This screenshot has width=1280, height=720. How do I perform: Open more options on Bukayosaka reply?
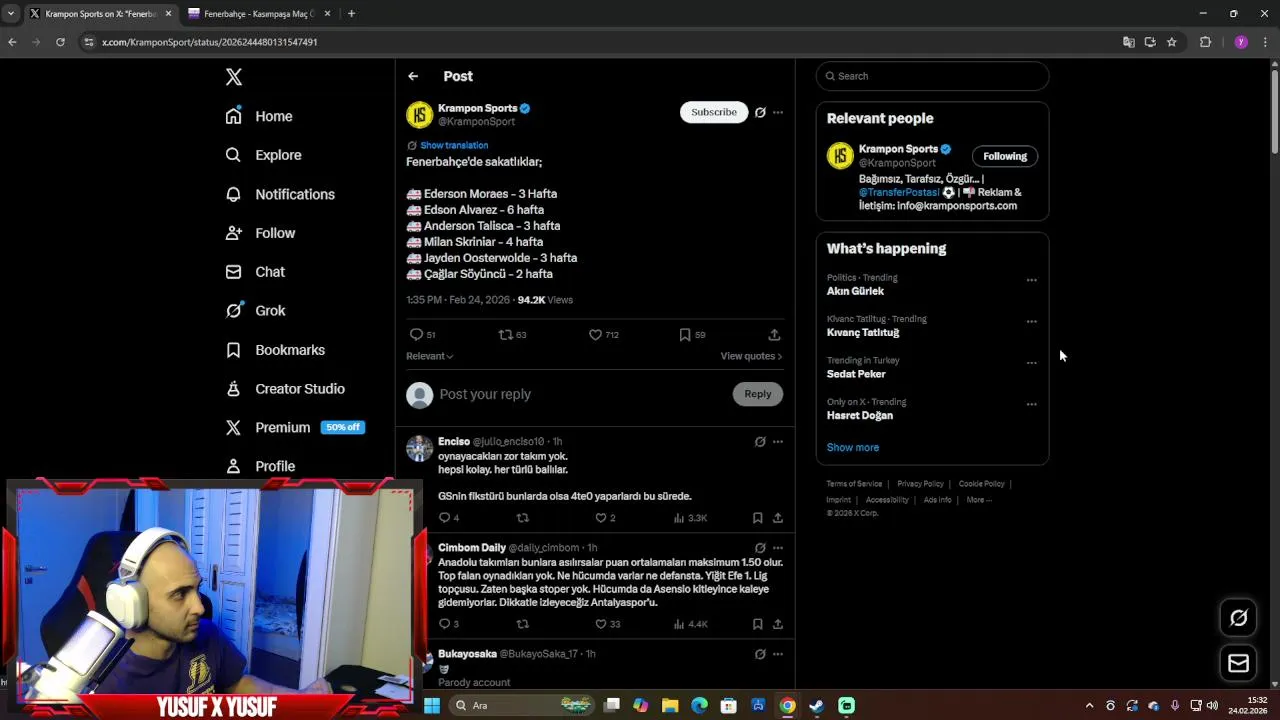coord(778,654)
